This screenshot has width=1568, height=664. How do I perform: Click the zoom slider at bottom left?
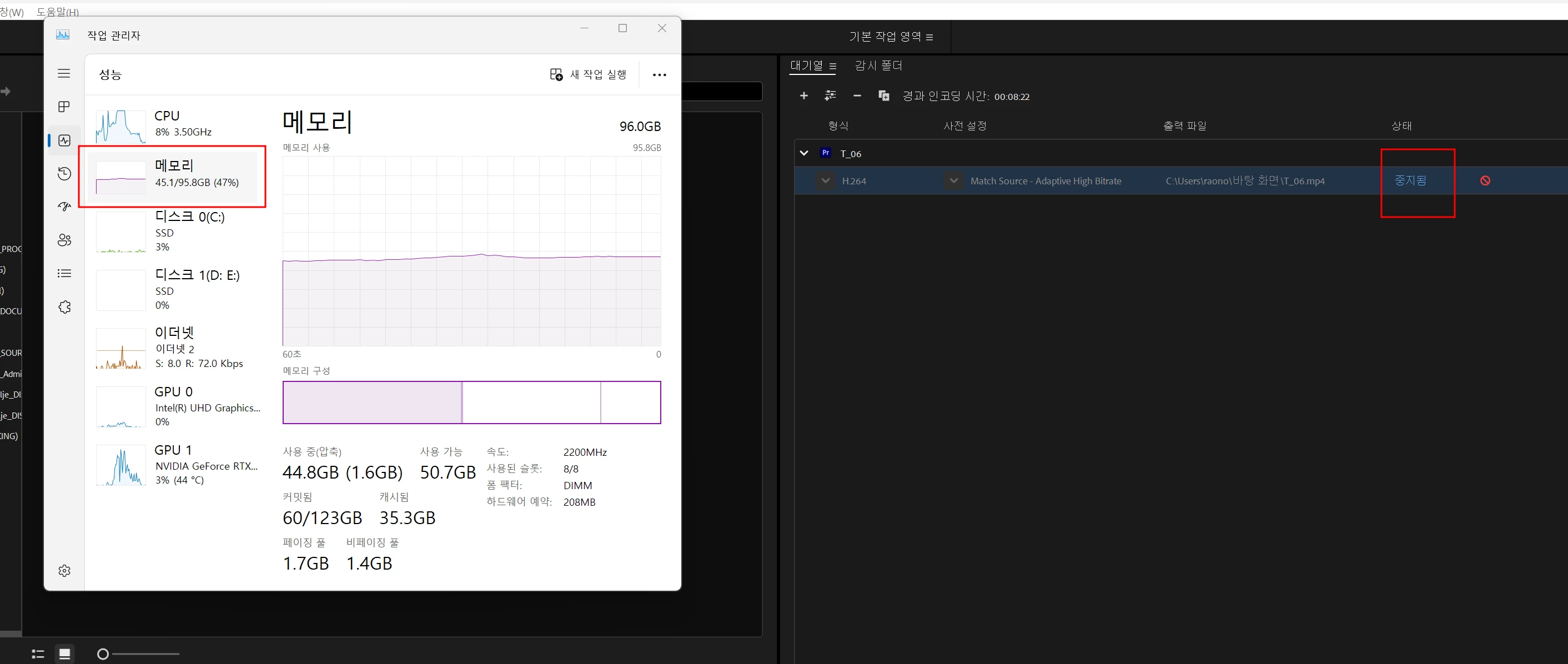click(103, 653)
